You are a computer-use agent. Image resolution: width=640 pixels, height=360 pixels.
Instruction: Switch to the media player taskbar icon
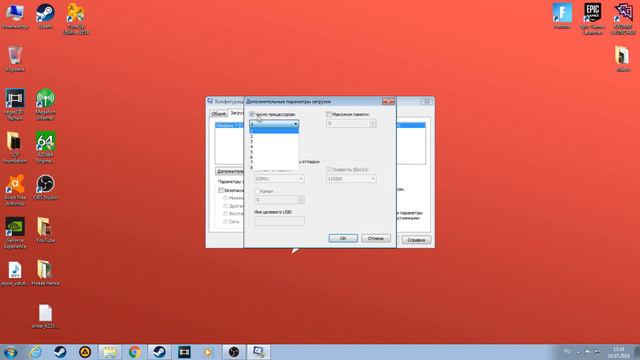[x=209, y=352]
